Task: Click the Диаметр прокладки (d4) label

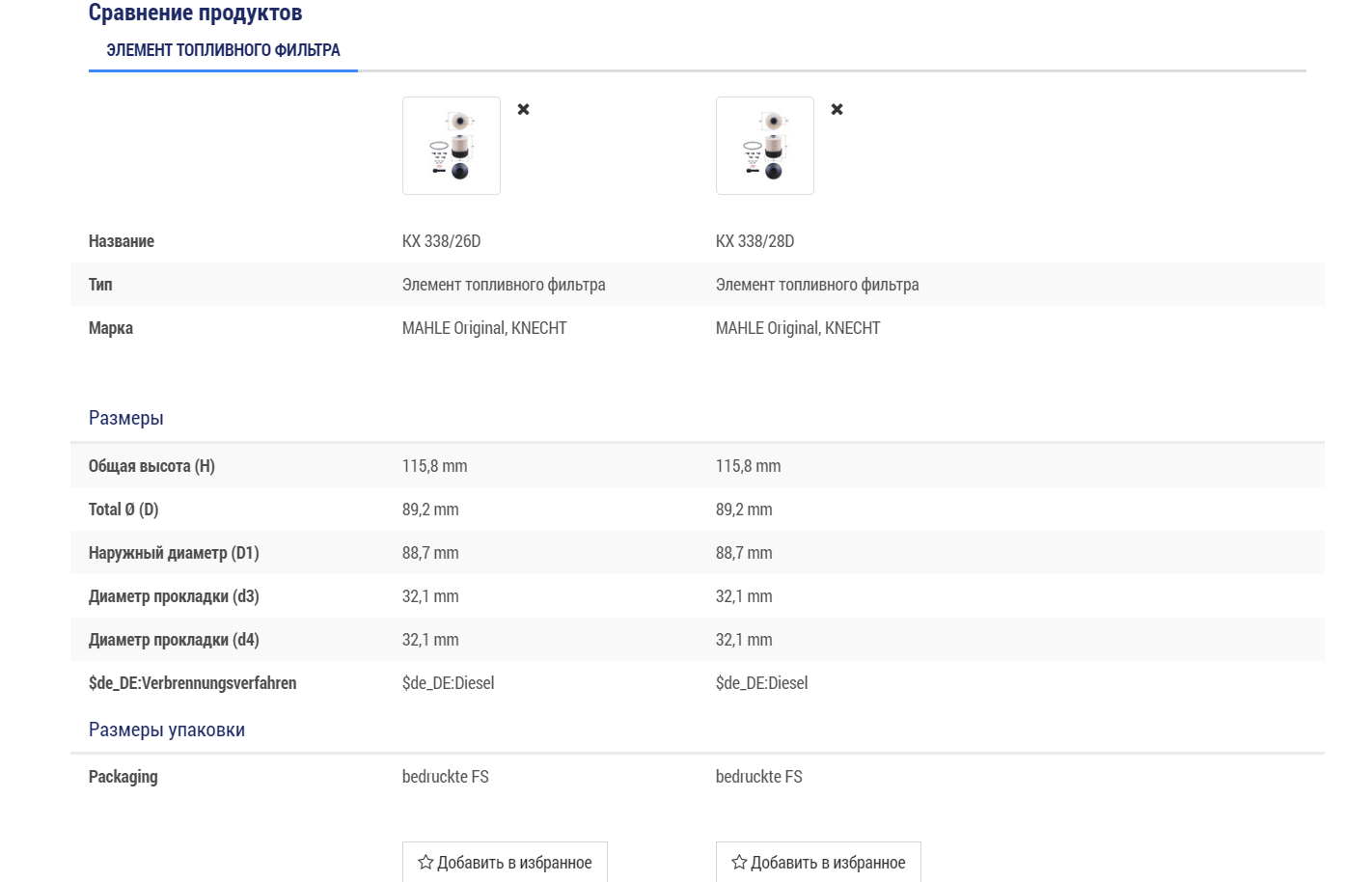Action: [174, 640]
